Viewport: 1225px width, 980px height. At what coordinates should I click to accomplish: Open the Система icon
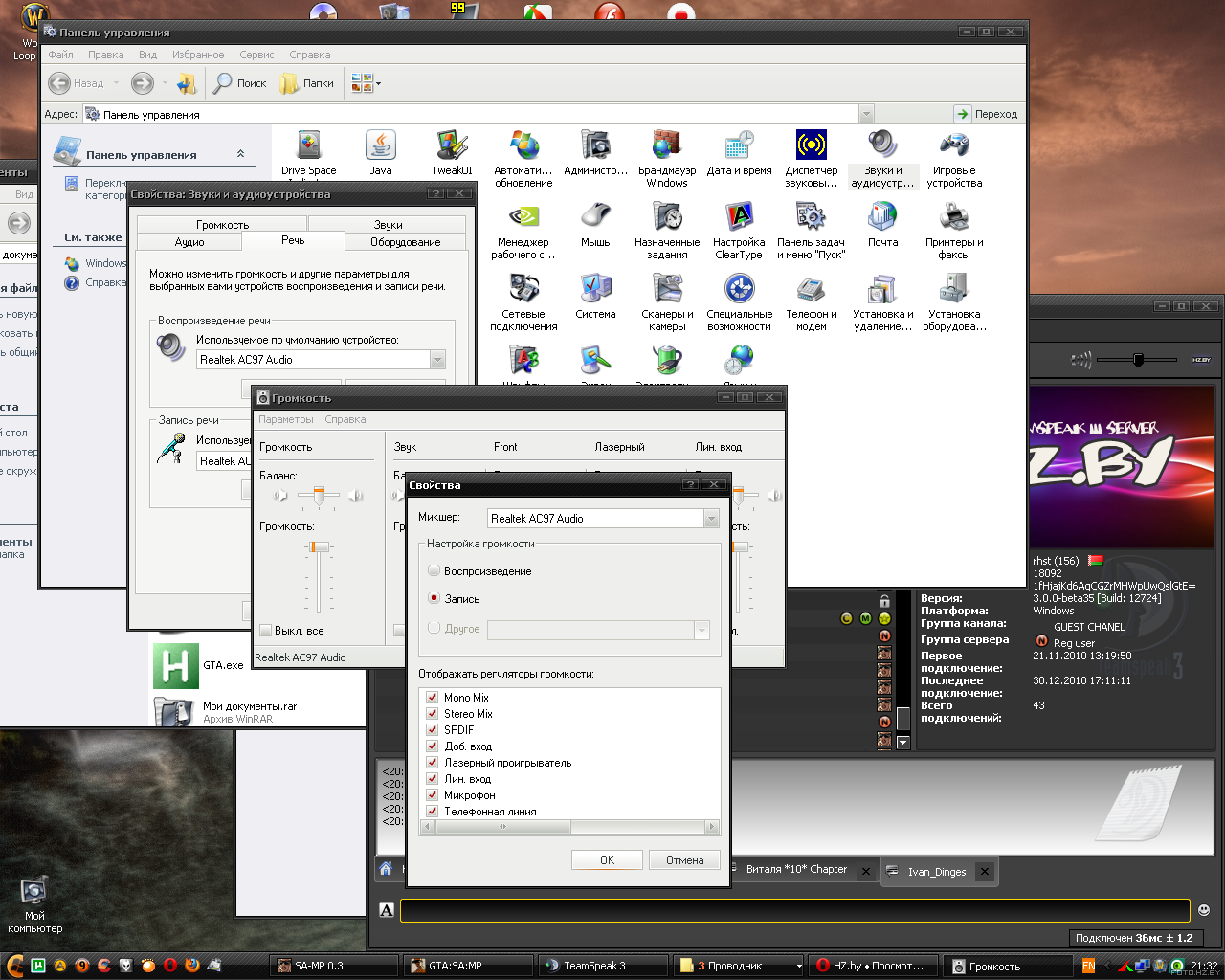(595, 297)
